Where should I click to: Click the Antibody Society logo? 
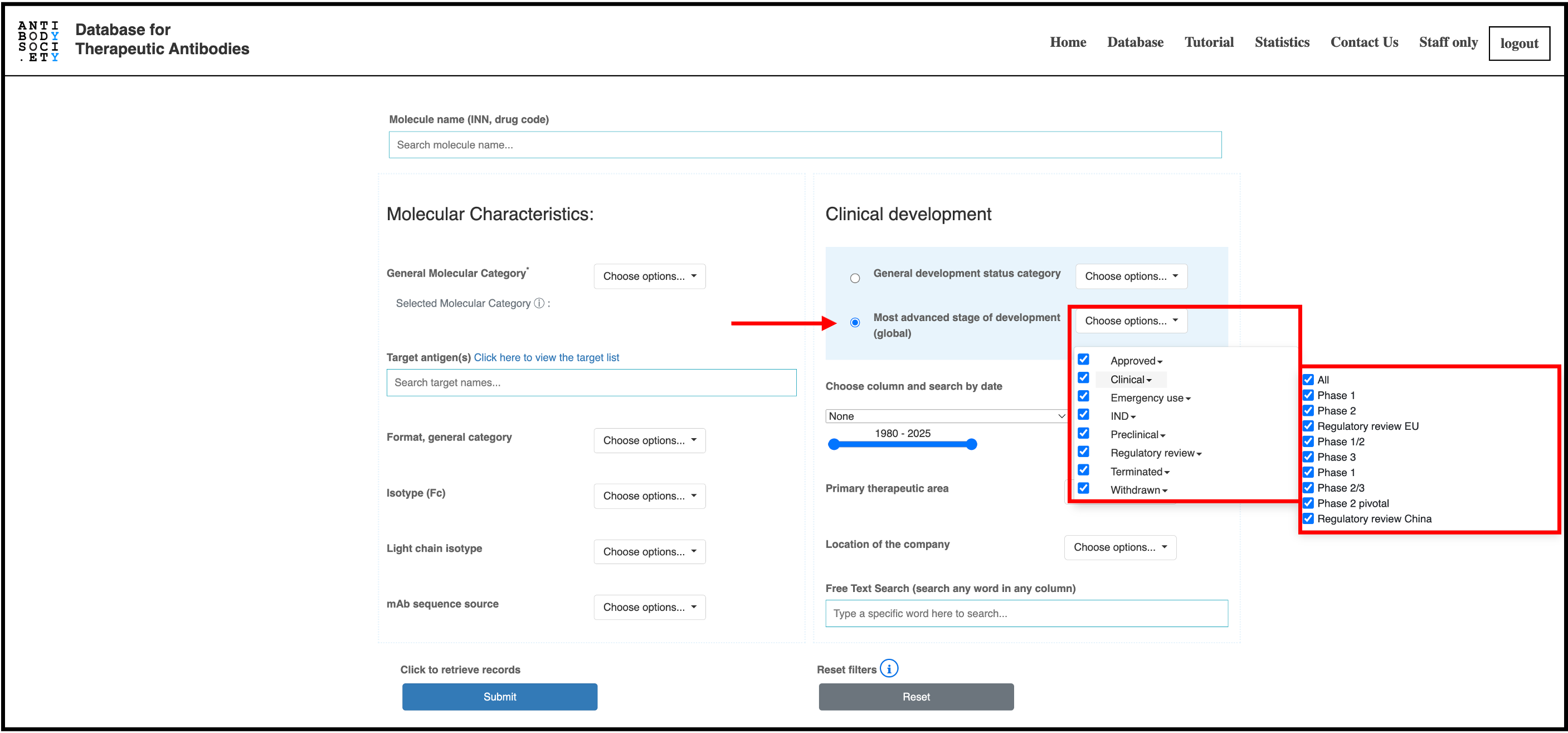(38, 41)
